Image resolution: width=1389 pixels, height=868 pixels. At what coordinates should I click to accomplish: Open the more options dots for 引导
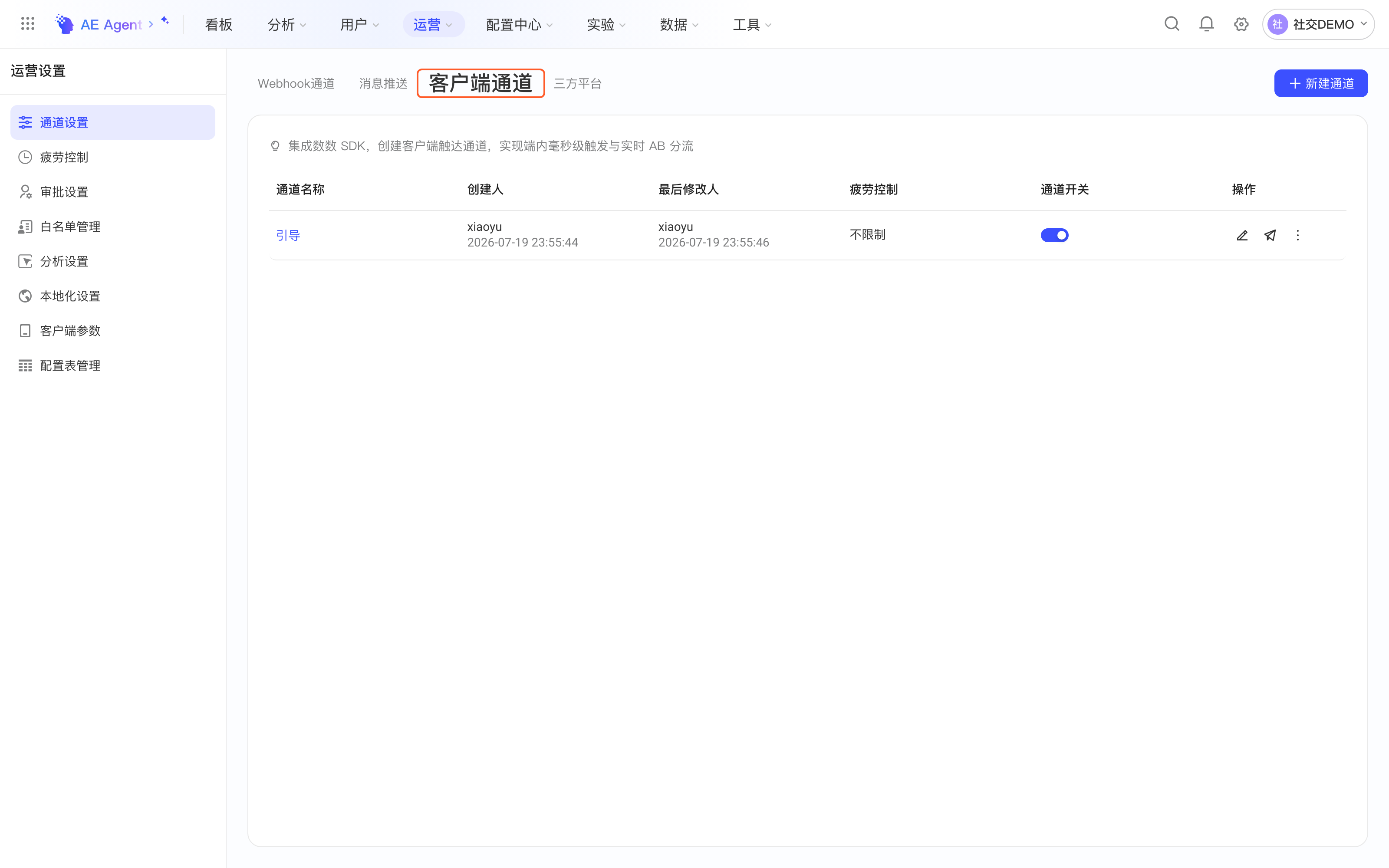(x=1298, y=235)
